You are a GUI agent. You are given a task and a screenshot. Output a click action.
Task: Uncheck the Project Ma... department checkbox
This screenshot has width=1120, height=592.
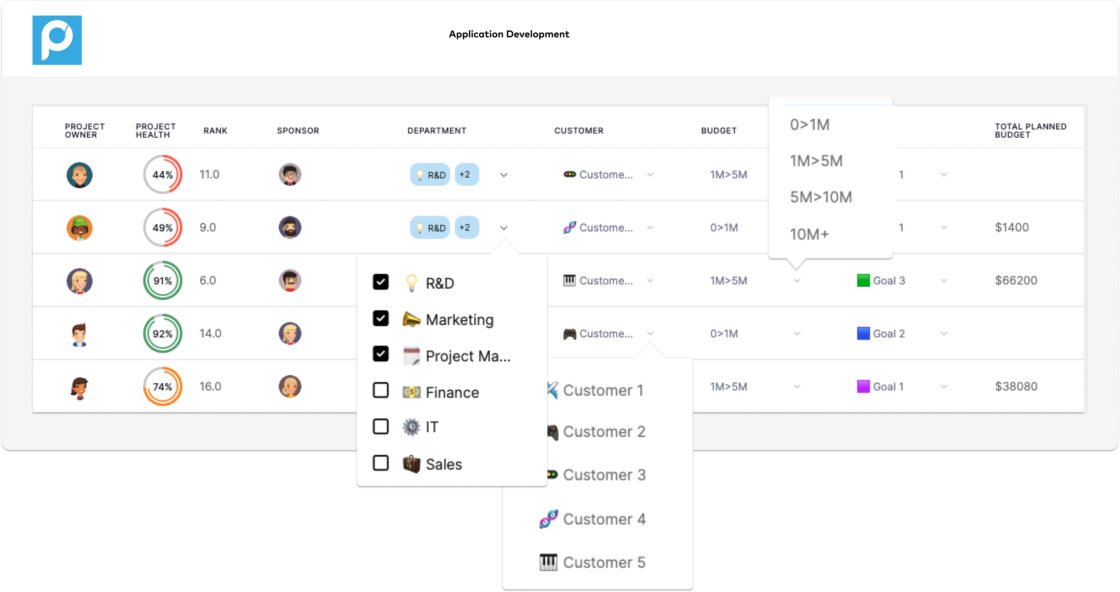coord(381,354)
